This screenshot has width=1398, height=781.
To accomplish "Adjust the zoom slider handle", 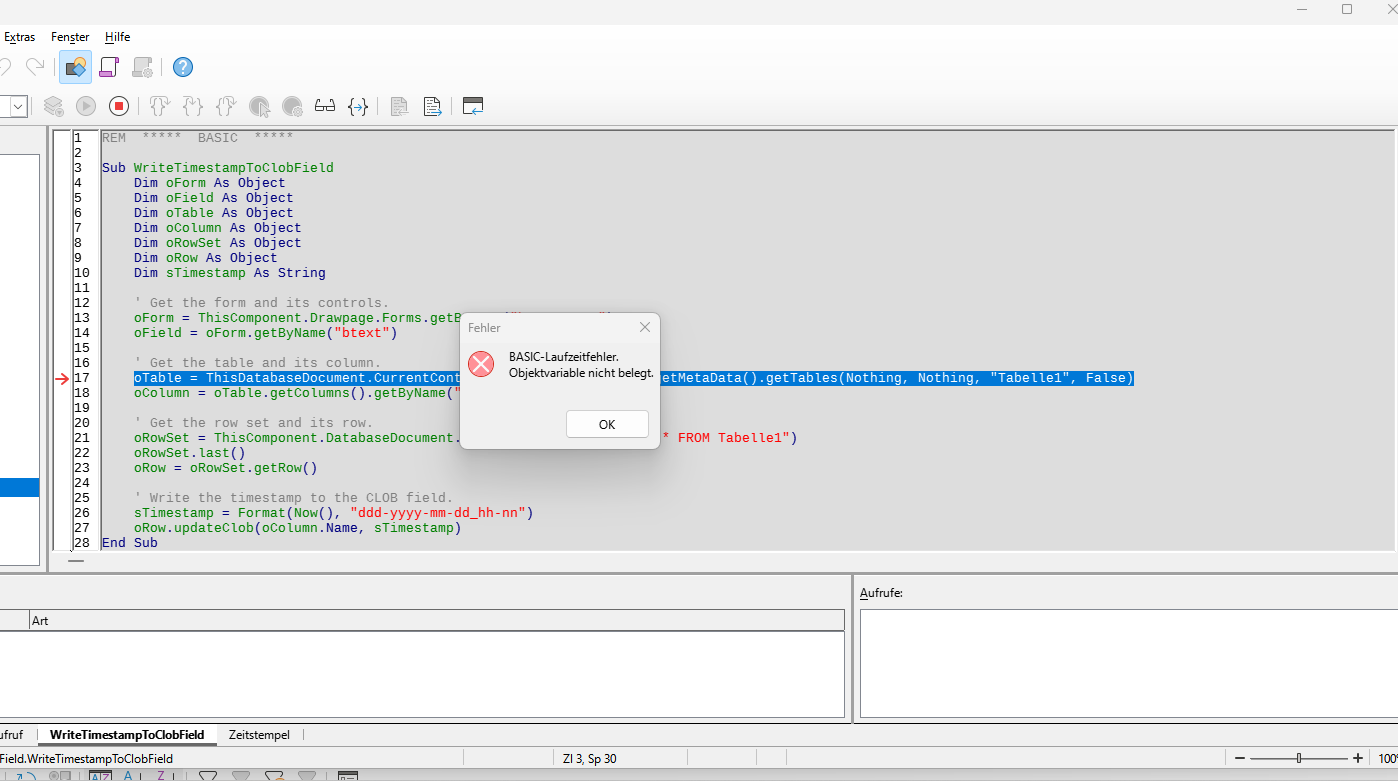I will [1299, 758].
